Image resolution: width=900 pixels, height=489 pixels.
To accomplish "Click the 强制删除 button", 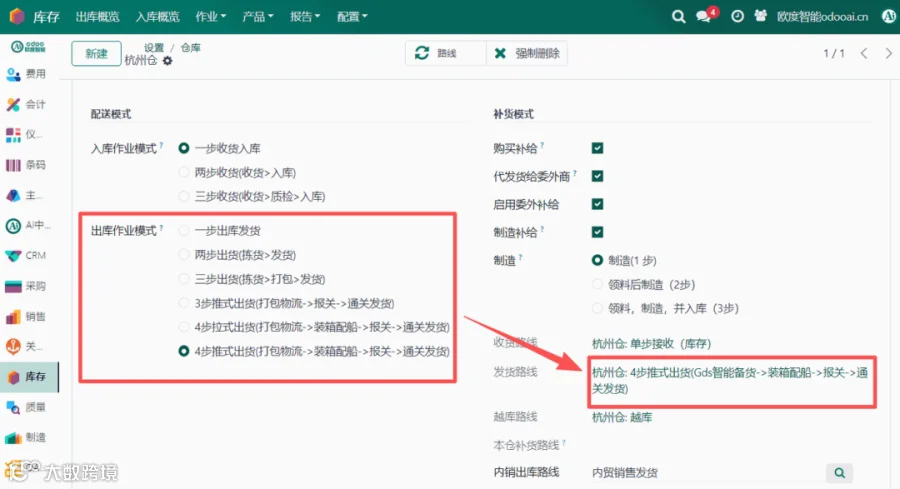I will pyautogui.click(x=527, y=53).
